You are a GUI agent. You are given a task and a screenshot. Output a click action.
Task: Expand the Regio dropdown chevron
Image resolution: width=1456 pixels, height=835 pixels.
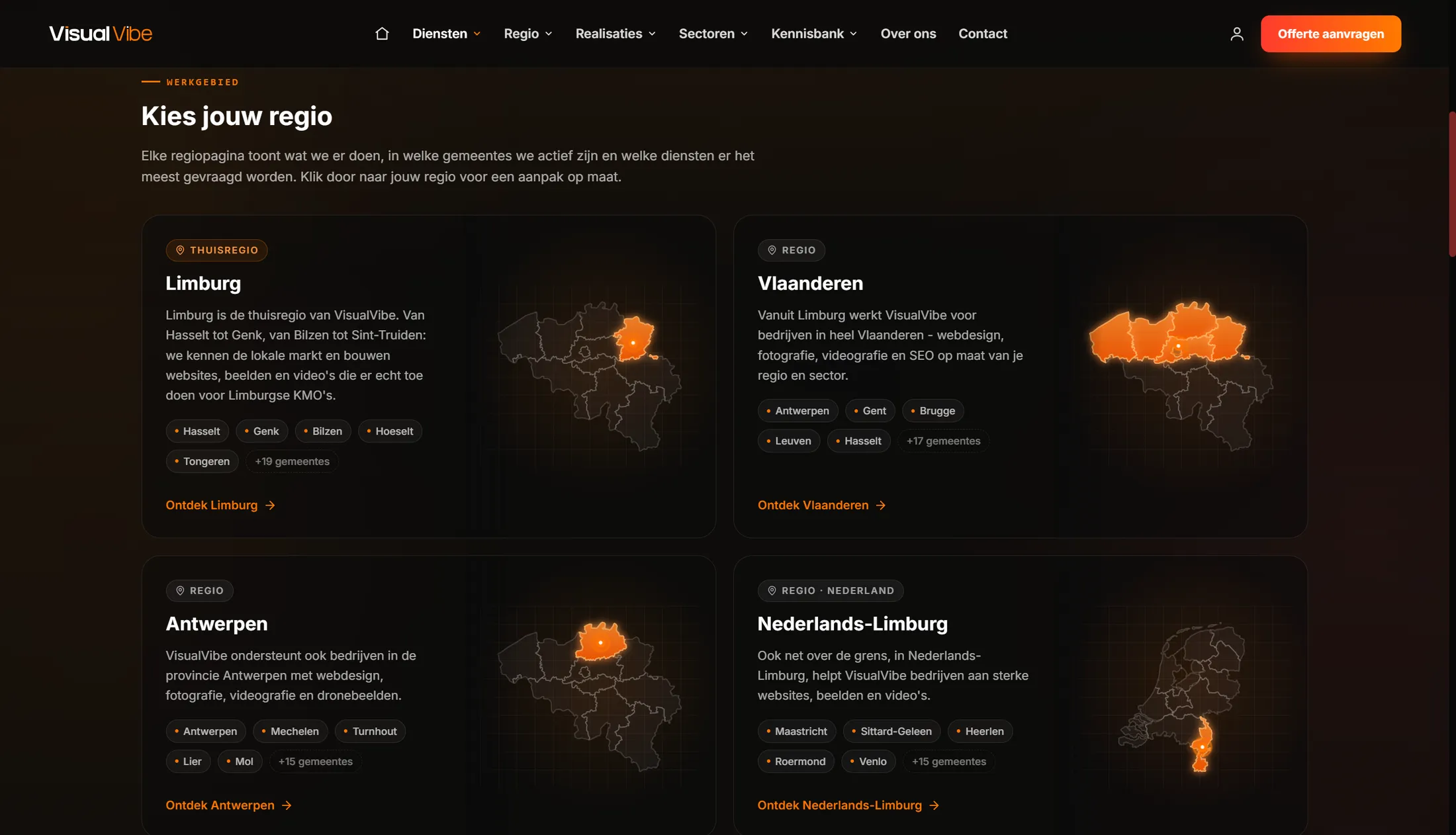549,34
